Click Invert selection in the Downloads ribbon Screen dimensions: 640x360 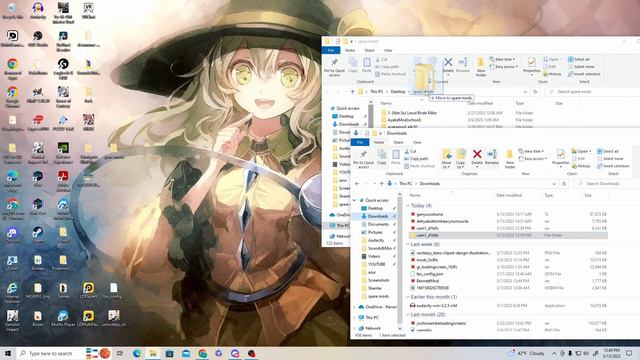613,166
